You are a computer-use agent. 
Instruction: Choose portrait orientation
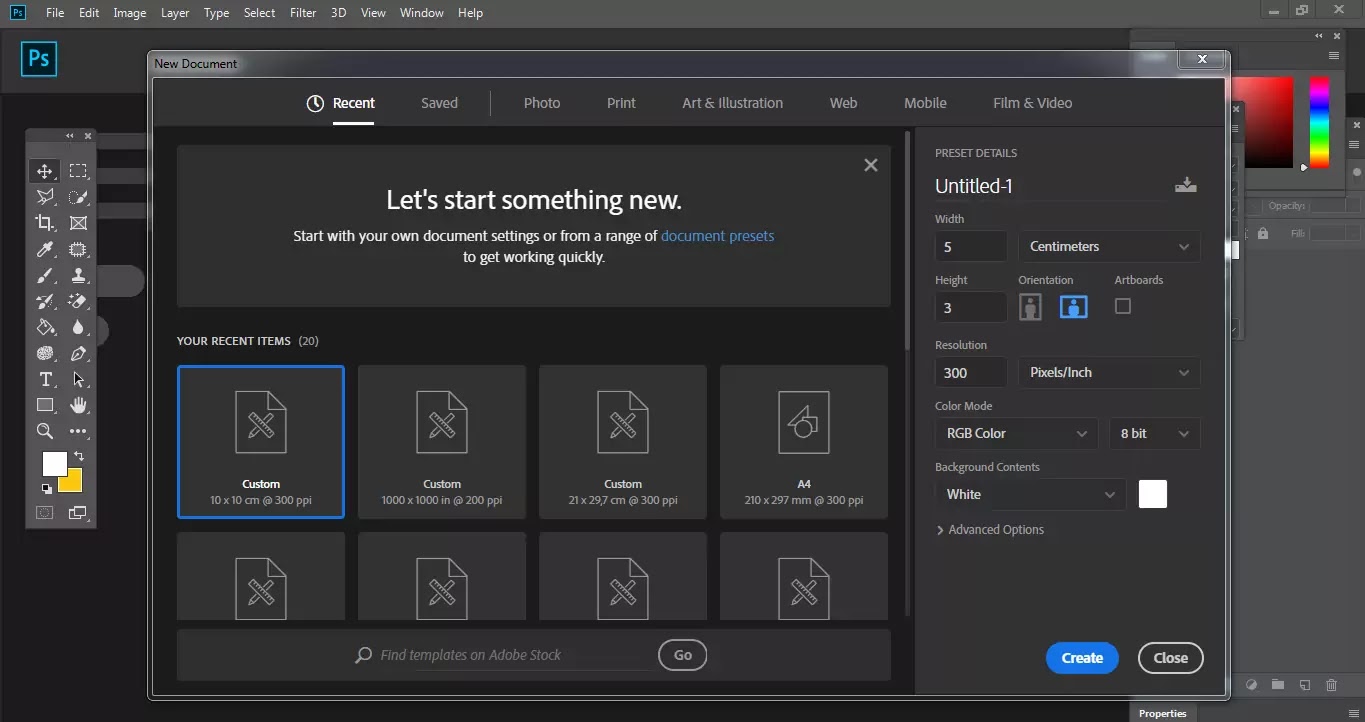click(1030, 307)
